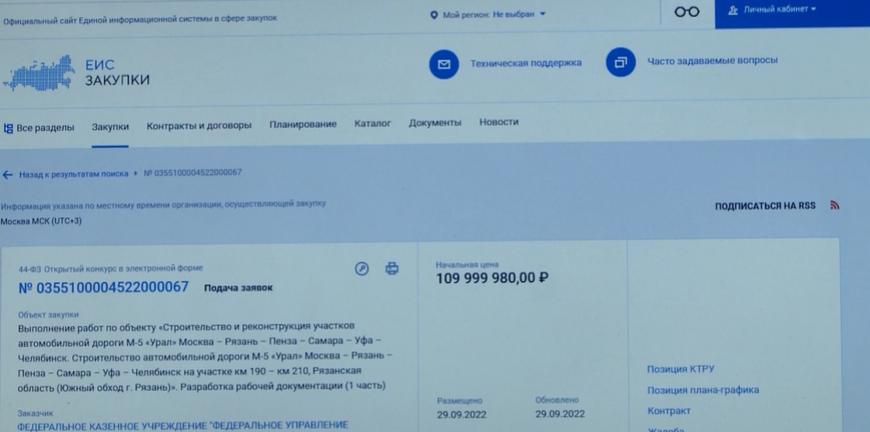870x432 pixels.
Task: Open Часто задаваемые вопросы link
Action: pos(712,60)
